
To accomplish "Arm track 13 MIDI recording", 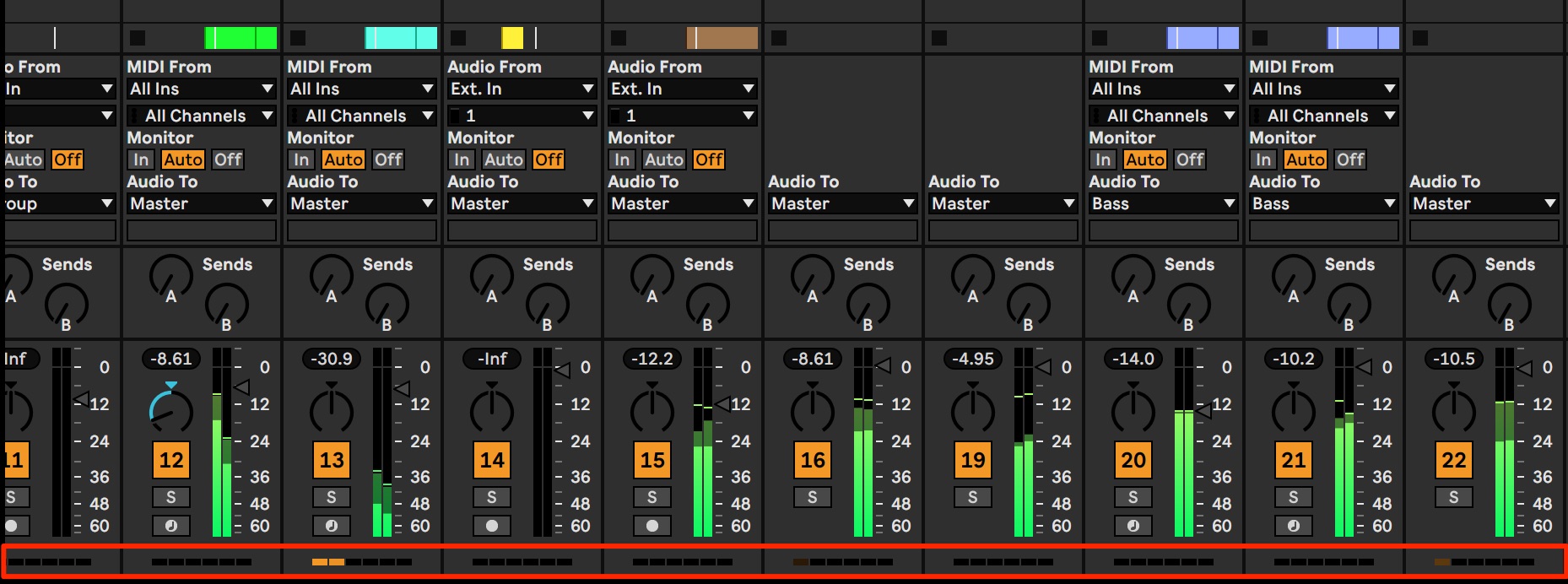I will [332, 526].
